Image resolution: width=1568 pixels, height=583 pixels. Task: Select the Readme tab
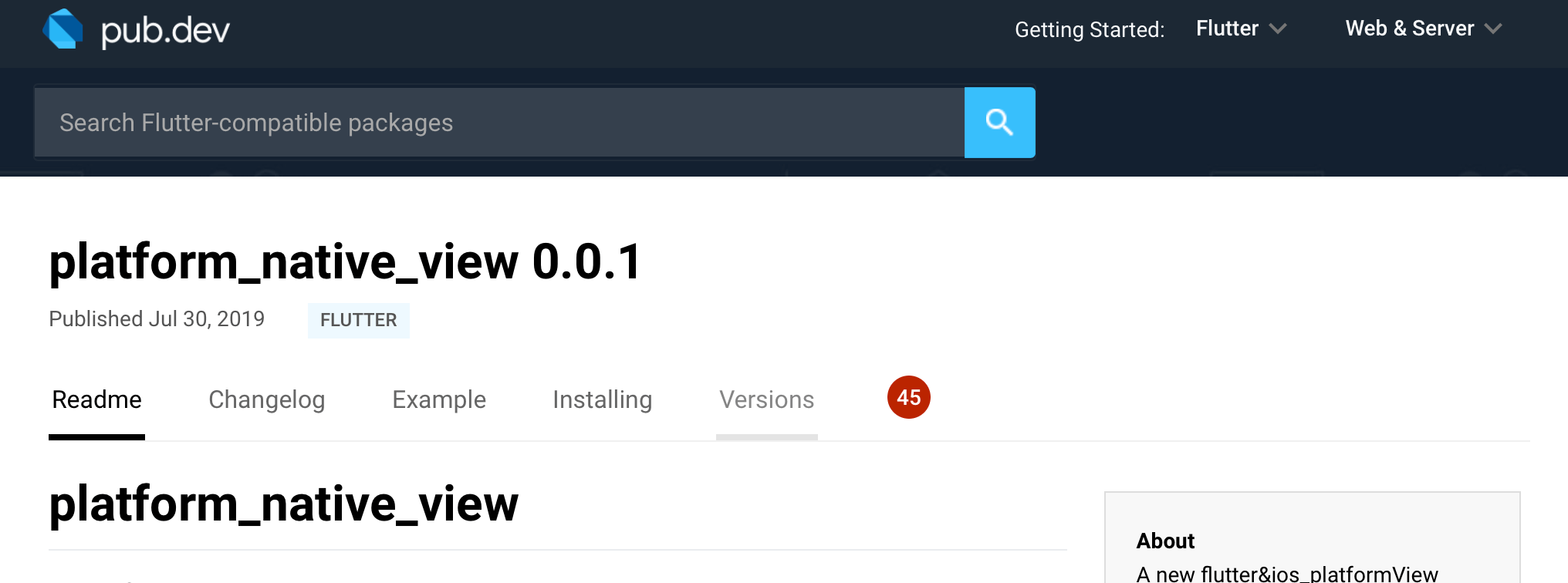[96, 399]
